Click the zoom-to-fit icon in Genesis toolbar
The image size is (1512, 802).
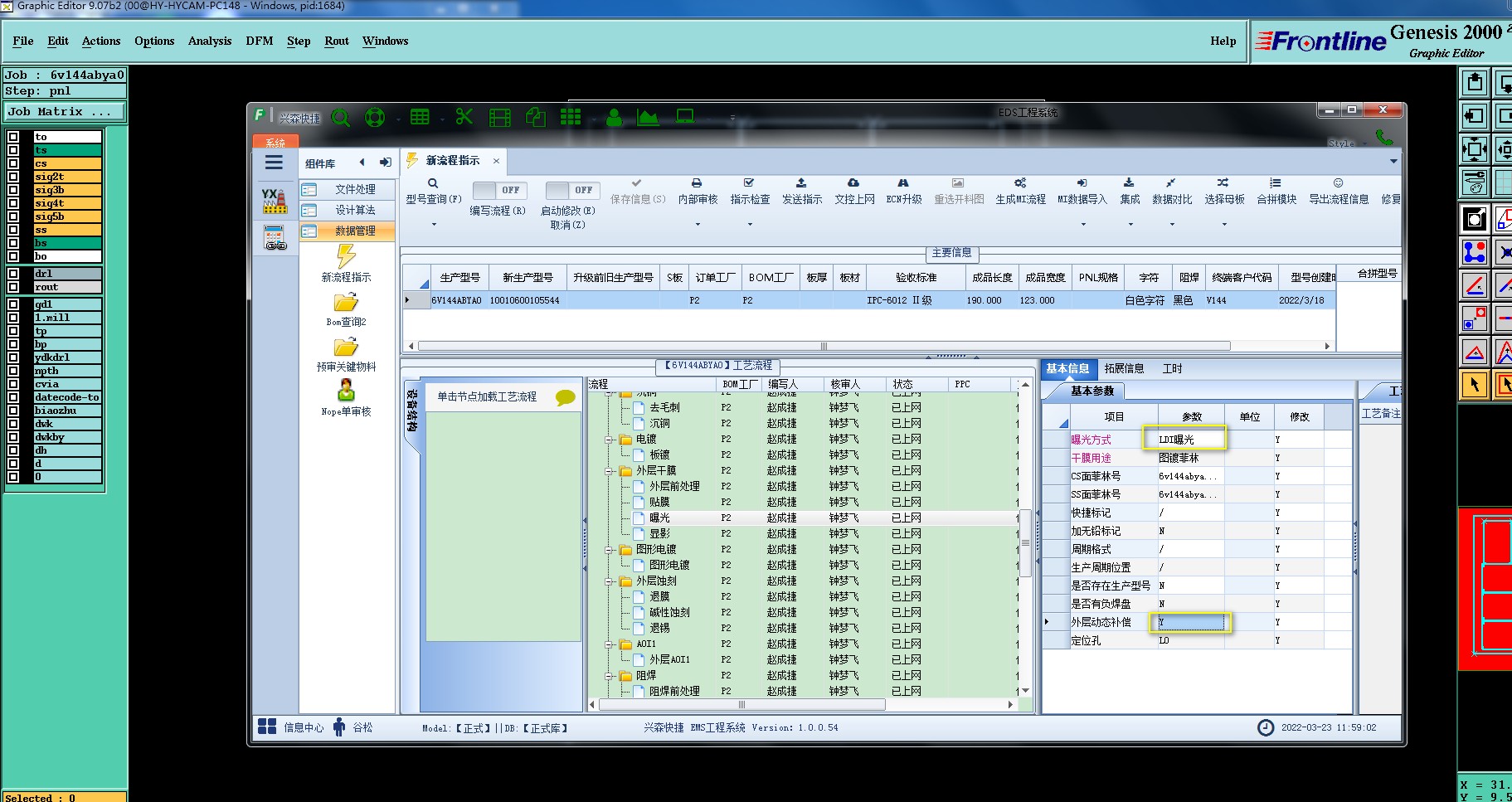(x=1475, y=150)
